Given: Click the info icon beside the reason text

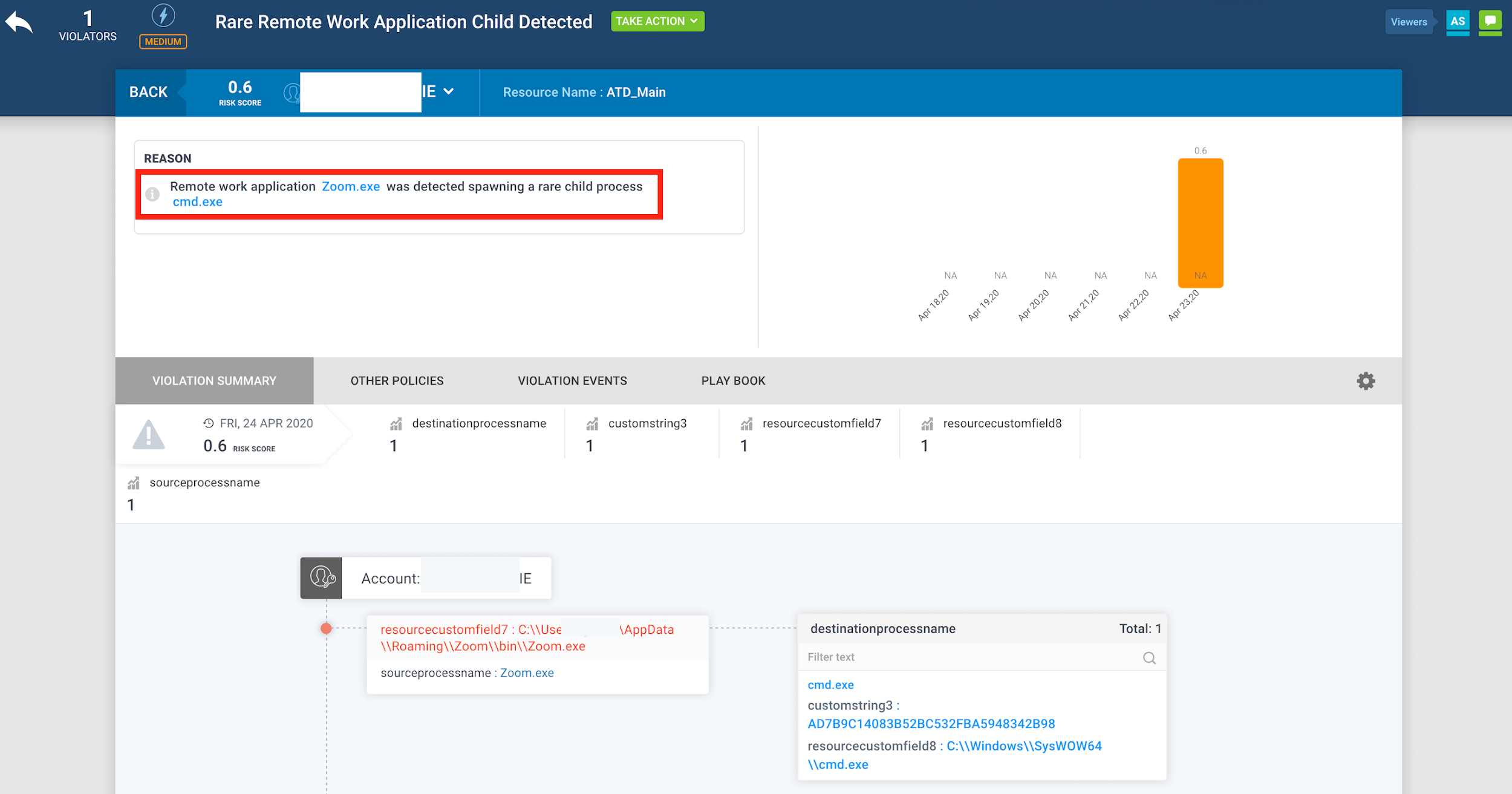Looking at the screenshot, I should click(152, 194).
